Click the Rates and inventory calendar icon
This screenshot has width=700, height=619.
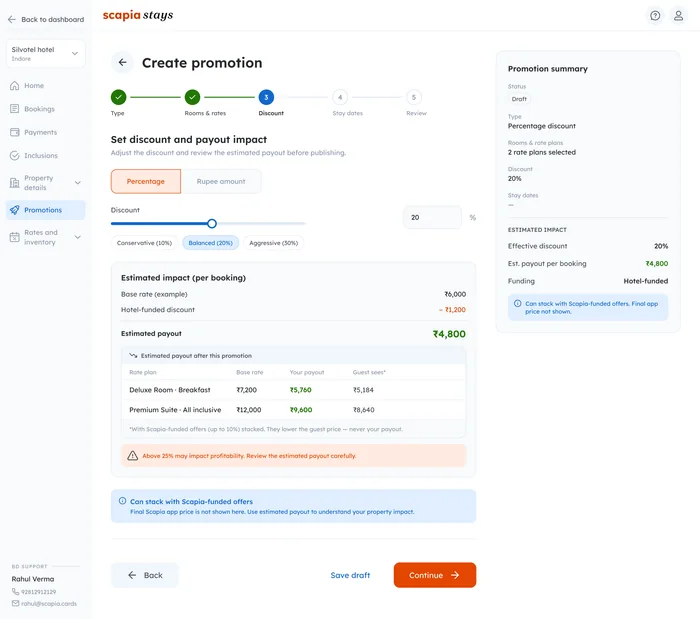point(15,237)
